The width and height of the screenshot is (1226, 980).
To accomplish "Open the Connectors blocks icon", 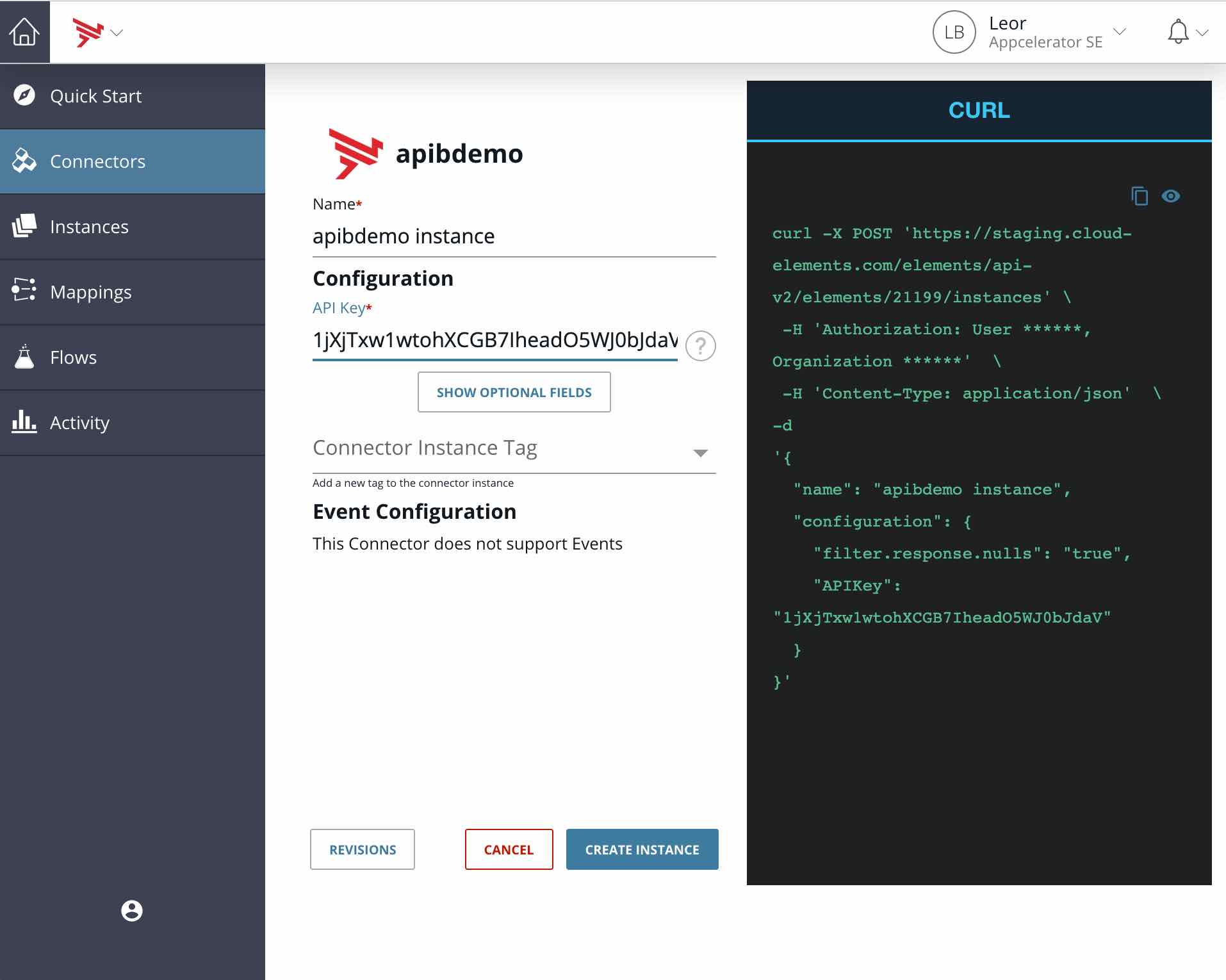I will 24,161.
